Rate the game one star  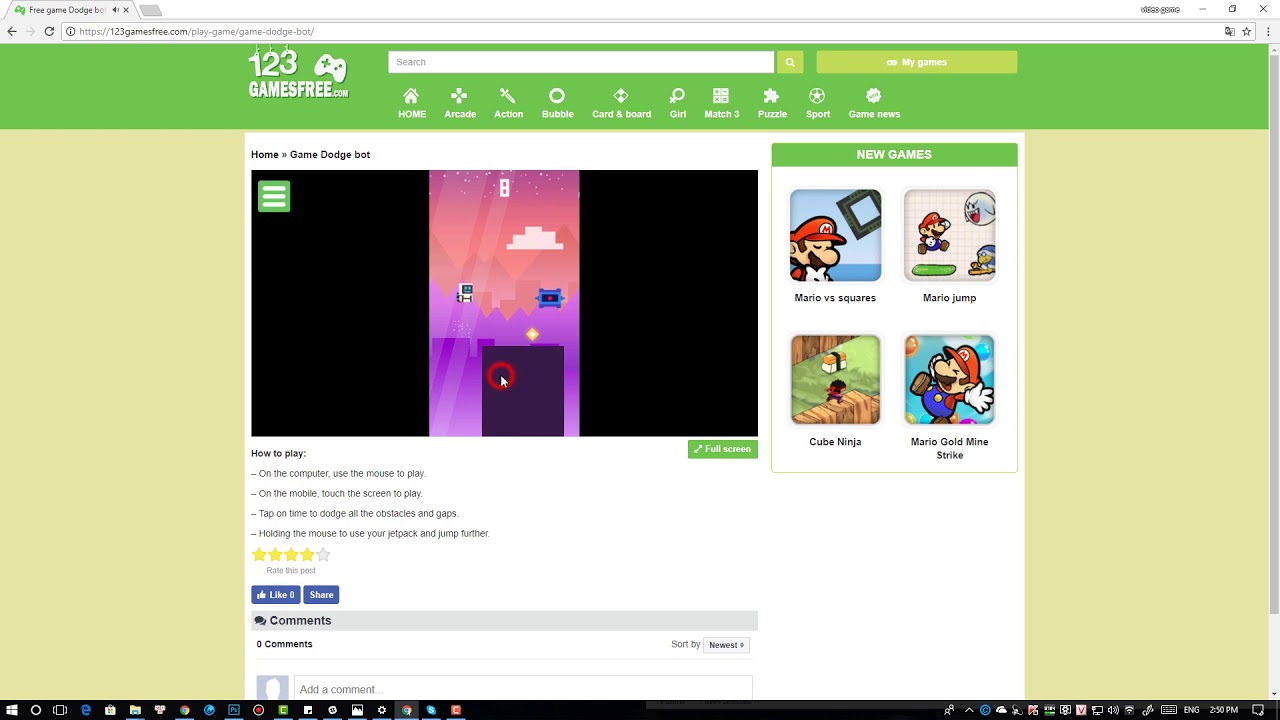[259, 555]
